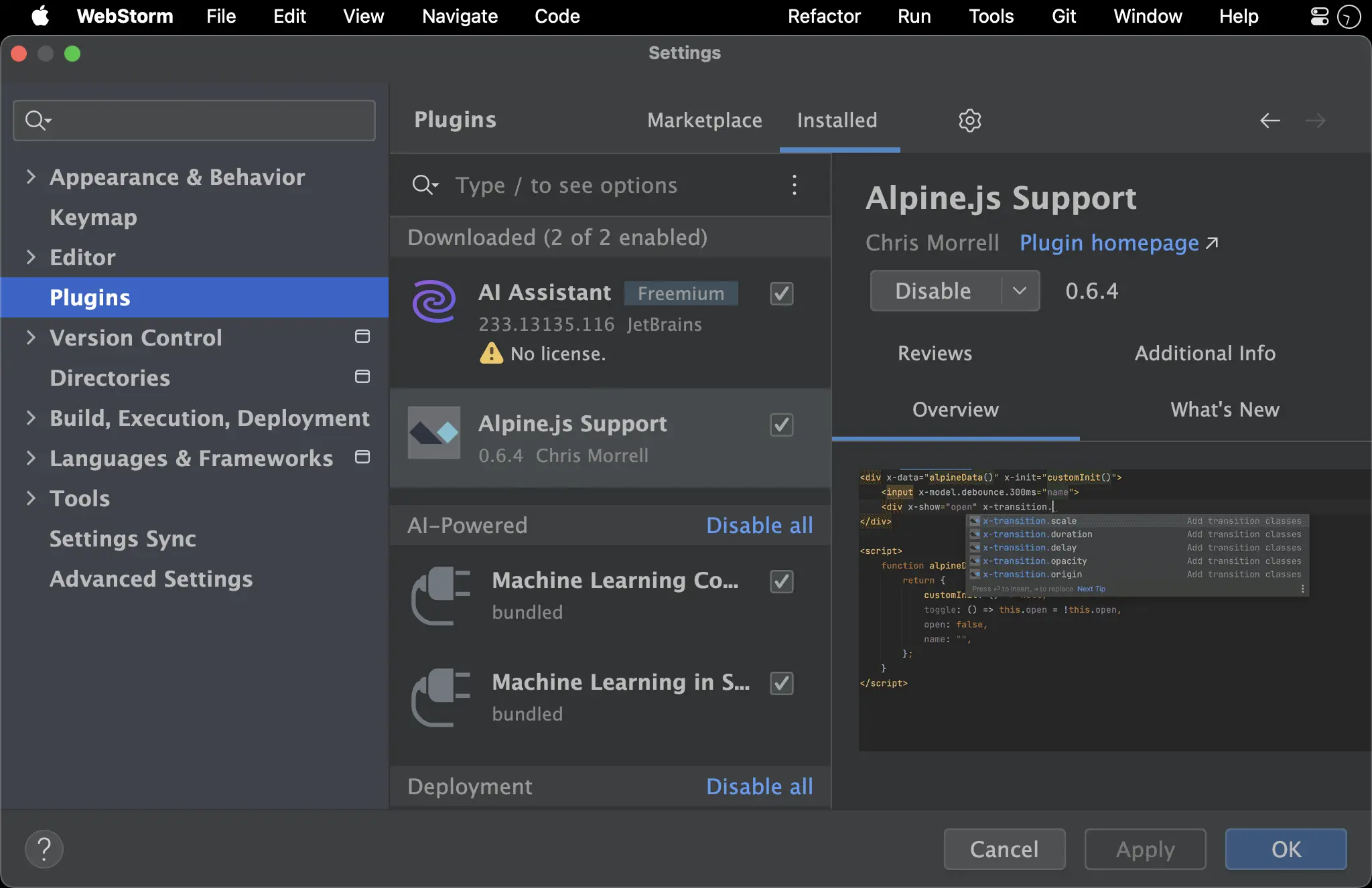Open the Navigate menu

tap(460, 16)
